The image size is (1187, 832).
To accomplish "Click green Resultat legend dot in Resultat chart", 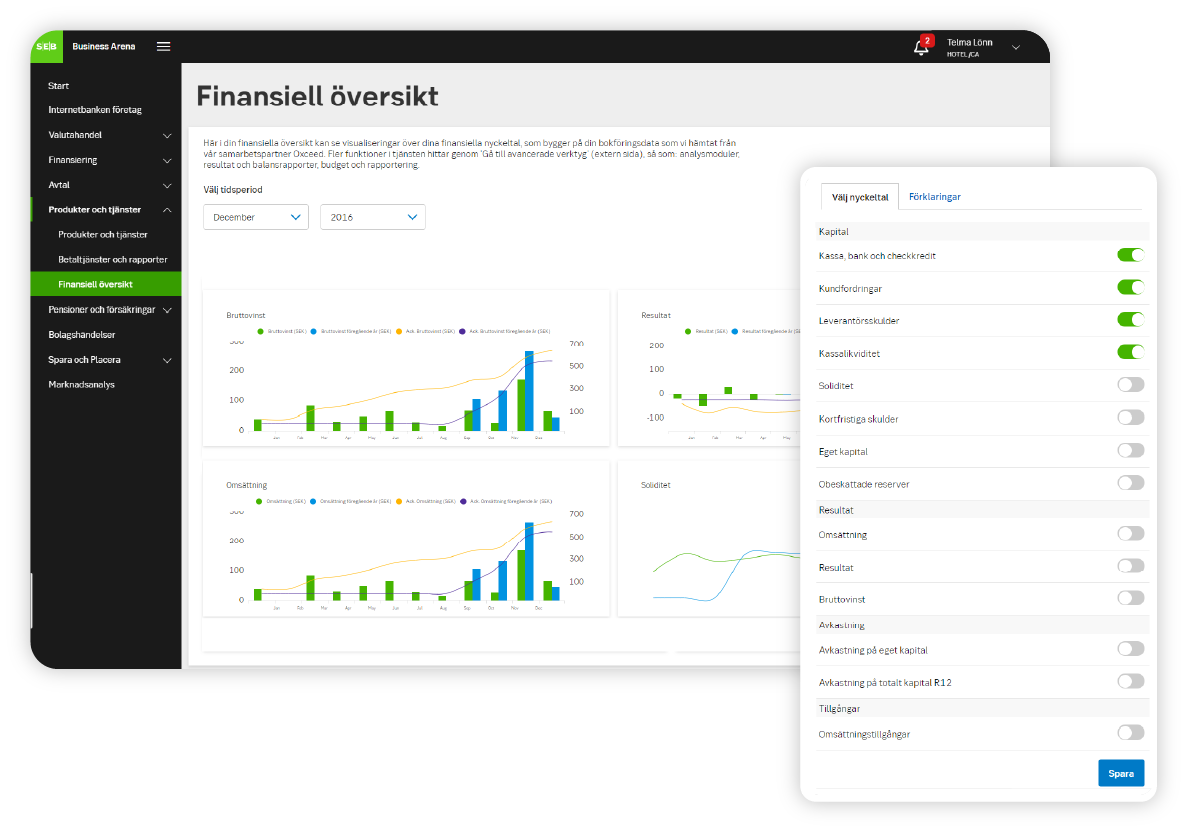I will [688, 331].
